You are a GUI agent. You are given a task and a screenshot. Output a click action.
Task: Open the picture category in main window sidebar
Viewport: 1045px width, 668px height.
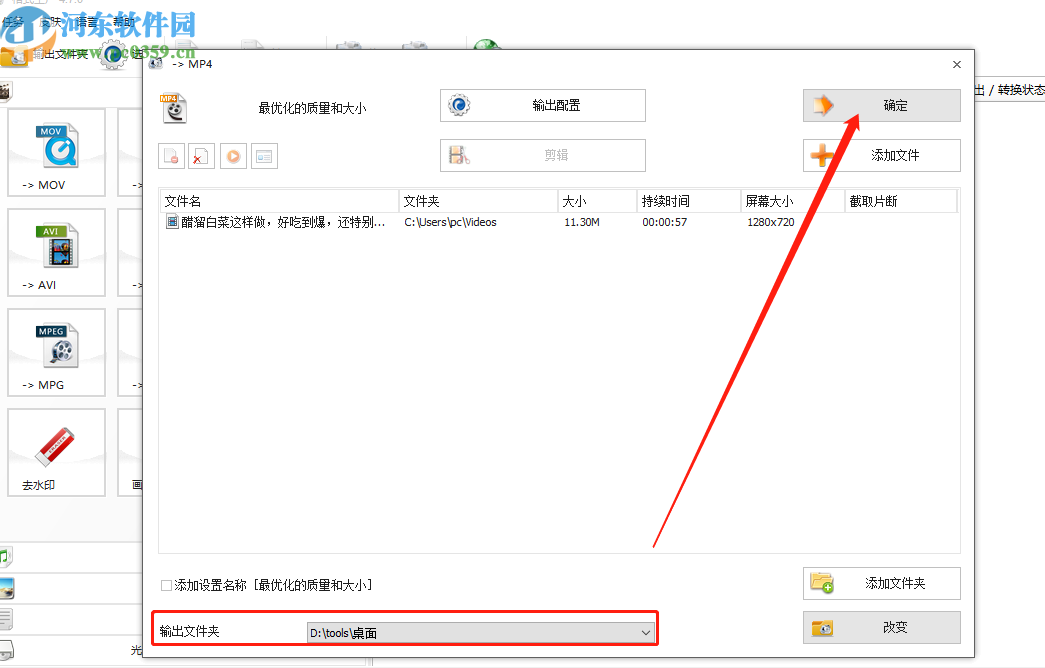point(7,588)
